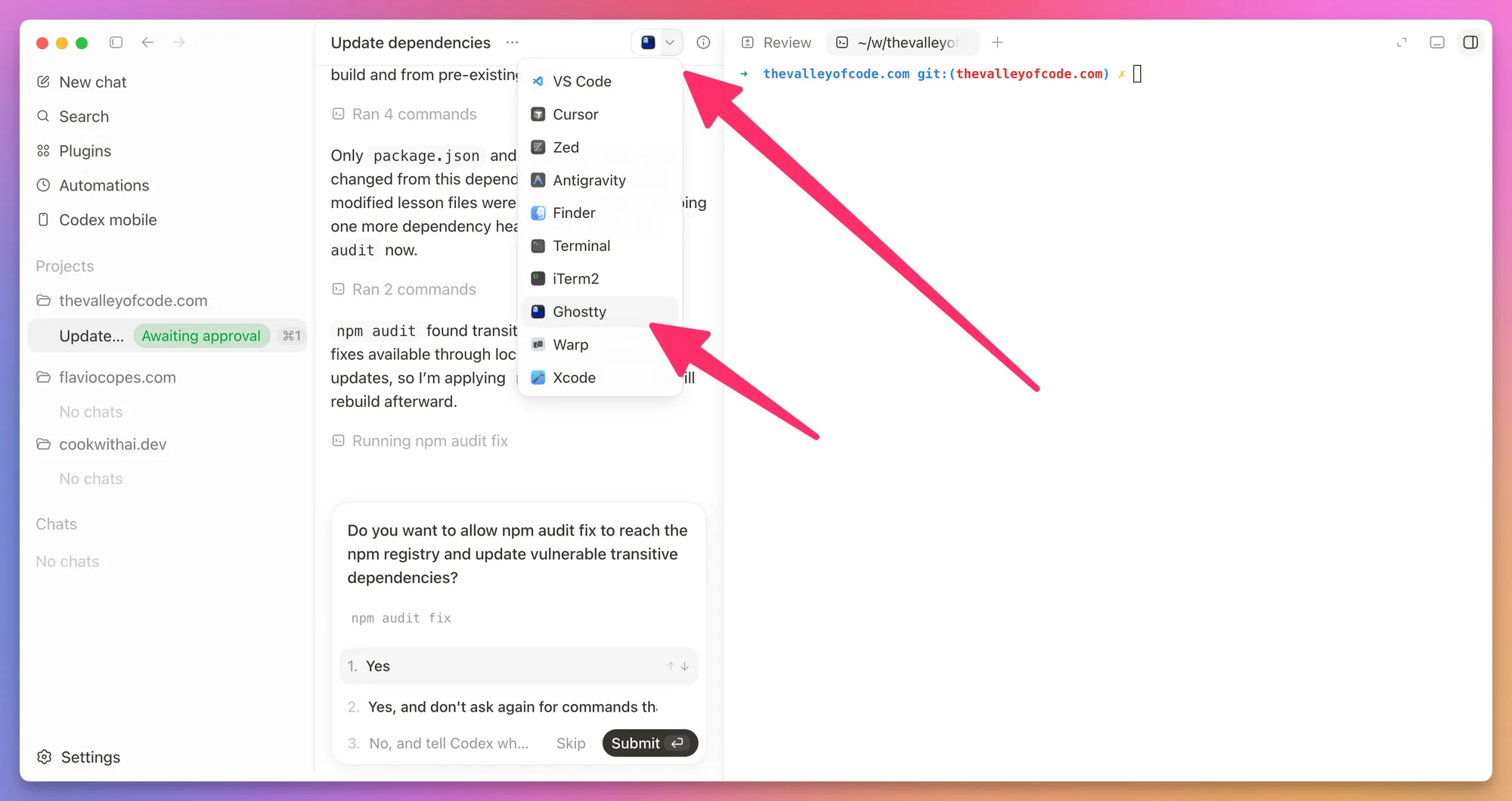Open Settings at the bottom left
This screenshot has width=1512, height=801.
[79, 757]
